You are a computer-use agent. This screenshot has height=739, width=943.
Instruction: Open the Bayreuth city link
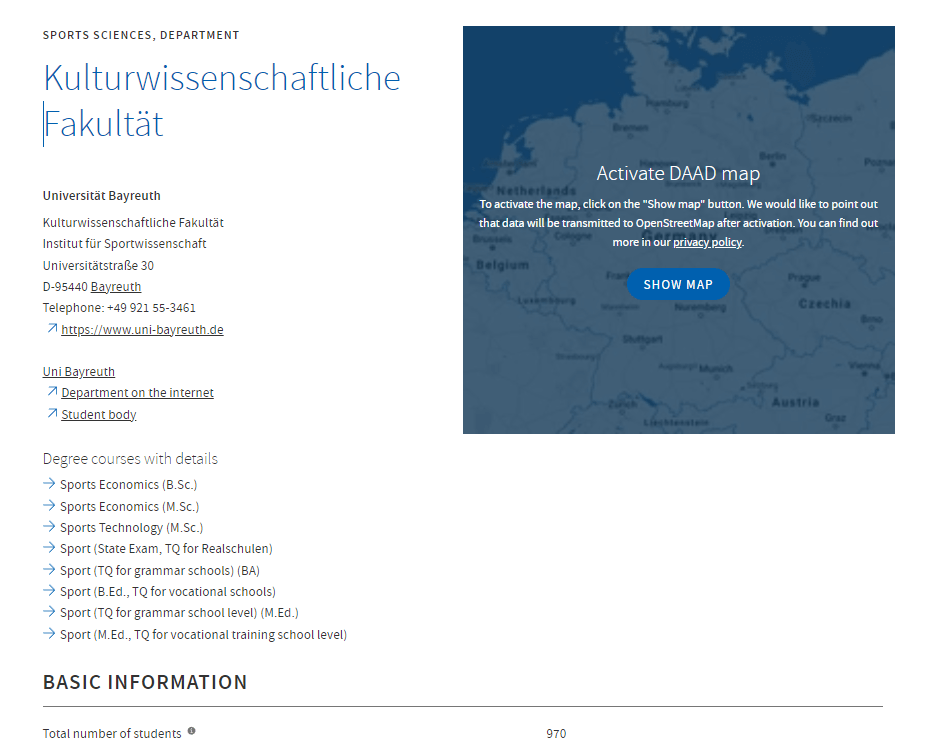[x=116, y=287]
